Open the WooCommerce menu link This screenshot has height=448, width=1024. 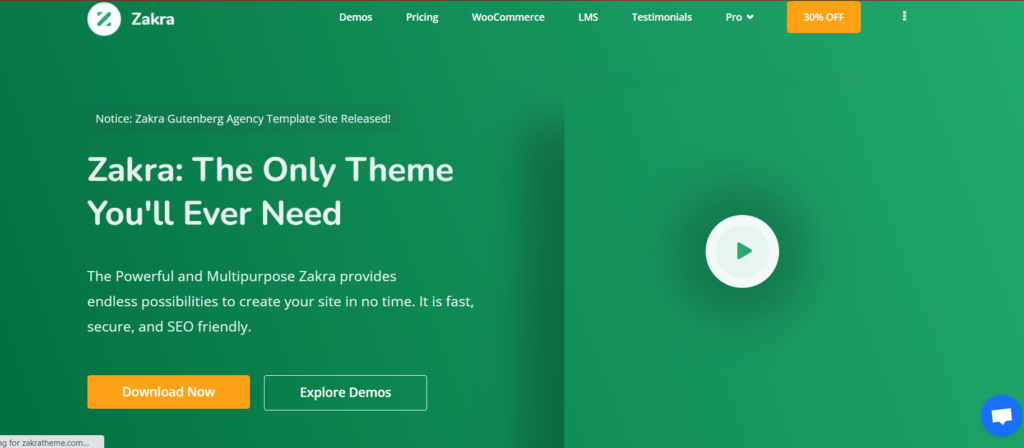508,18
